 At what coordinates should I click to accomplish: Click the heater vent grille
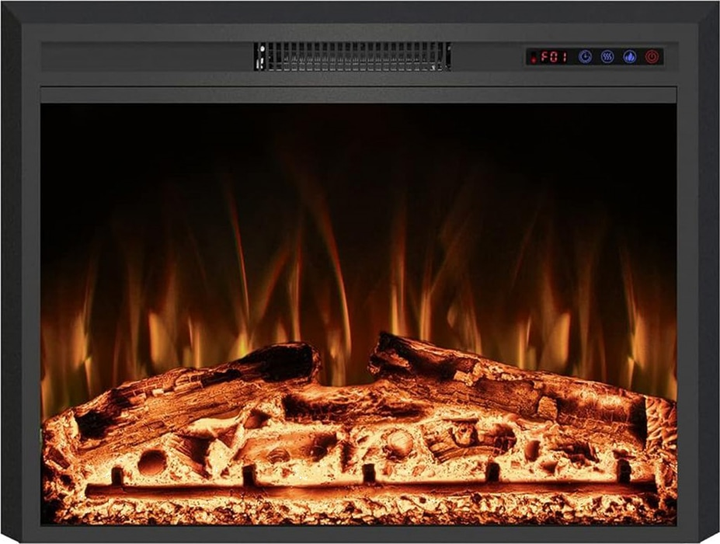[352, 56]
